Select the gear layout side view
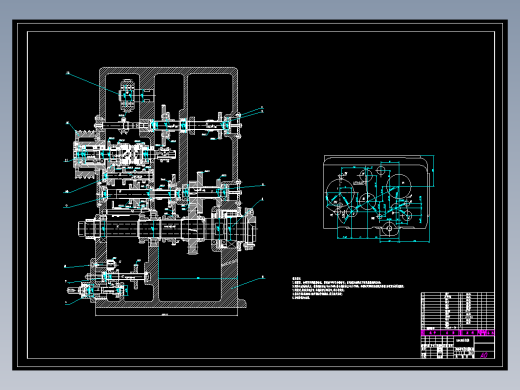Viewport: 520px width, 390px height. point(379,199)
